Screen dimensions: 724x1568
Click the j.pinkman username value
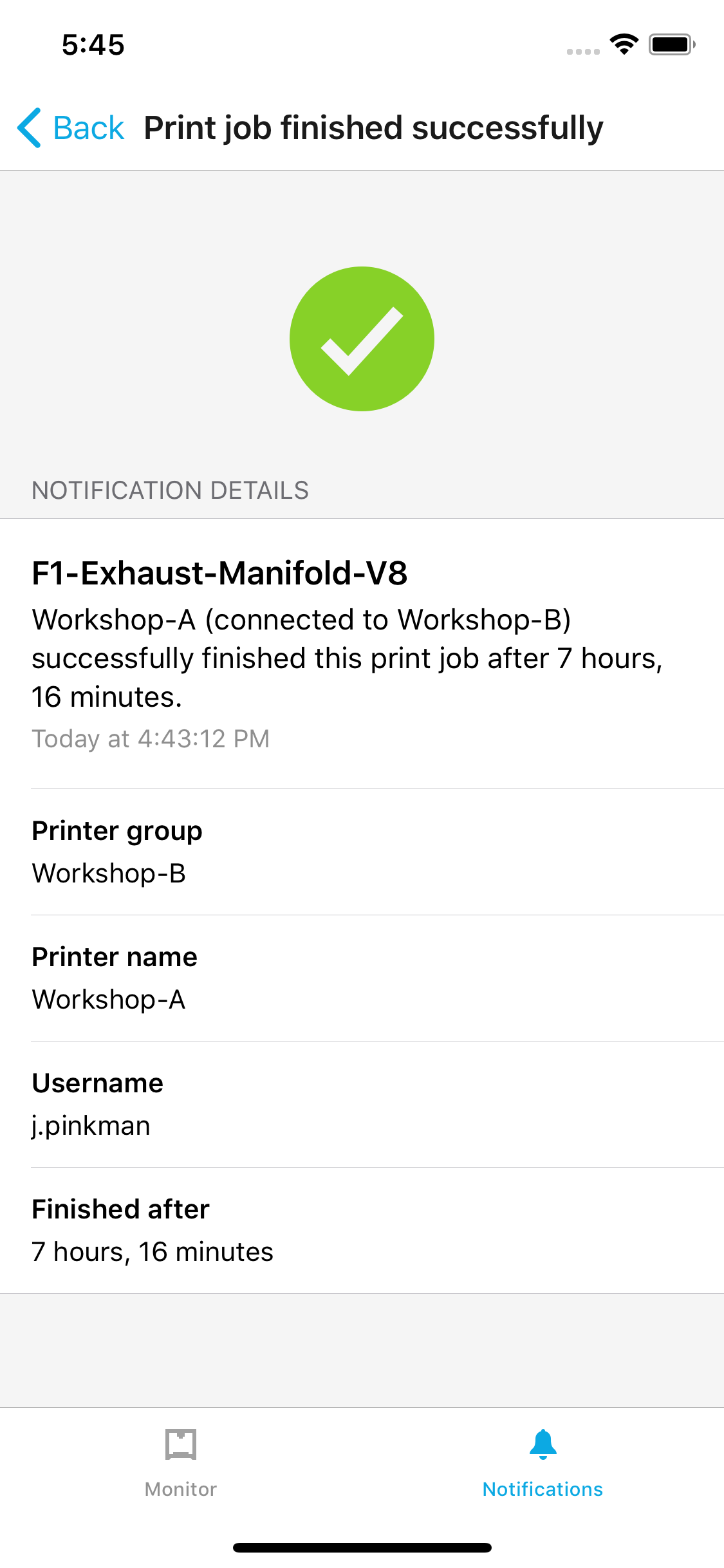click(x=91, y=1126)
